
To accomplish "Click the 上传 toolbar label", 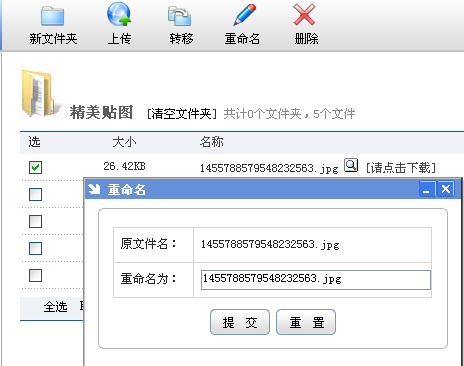I will coord(119,39).
